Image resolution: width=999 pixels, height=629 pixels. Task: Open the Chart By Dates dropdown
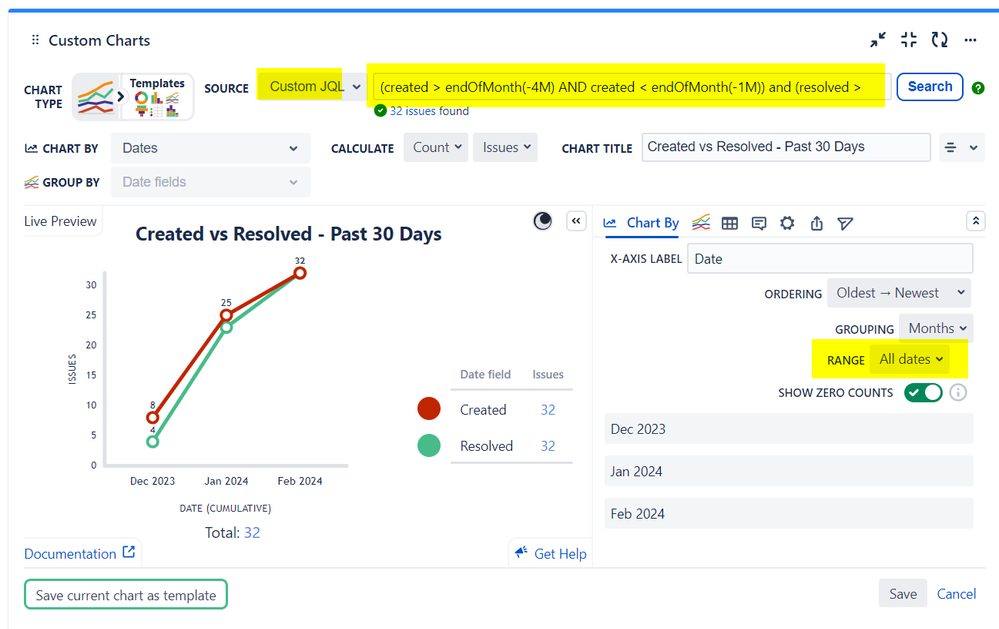[x=210, y=148]
